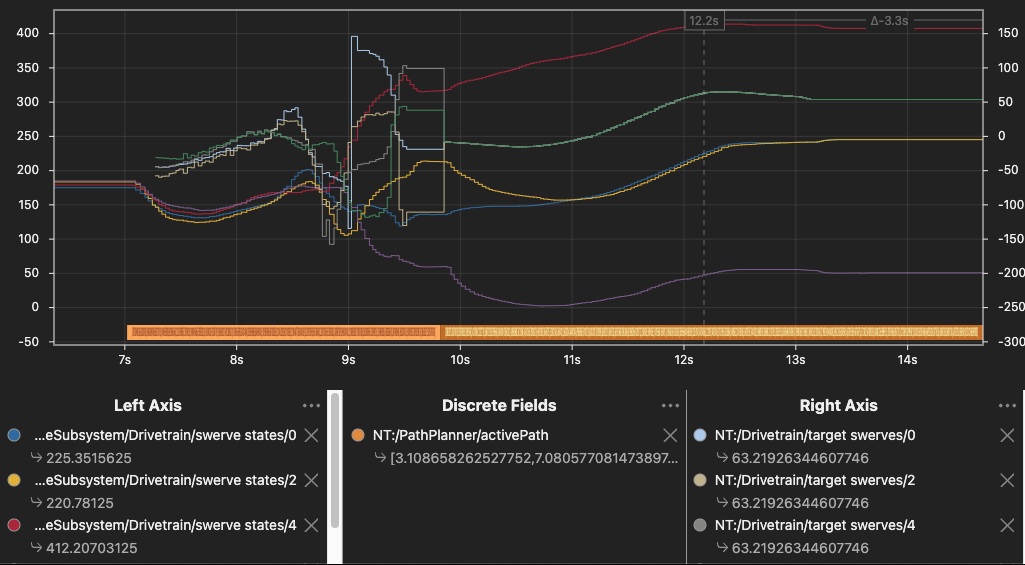Click the value 225.3515625
This screenshot has width=1025, height=565.
pyautogui.click(x=88, y=458)
